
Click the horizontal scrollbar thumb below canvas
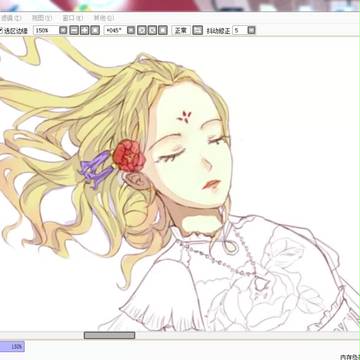109,335
